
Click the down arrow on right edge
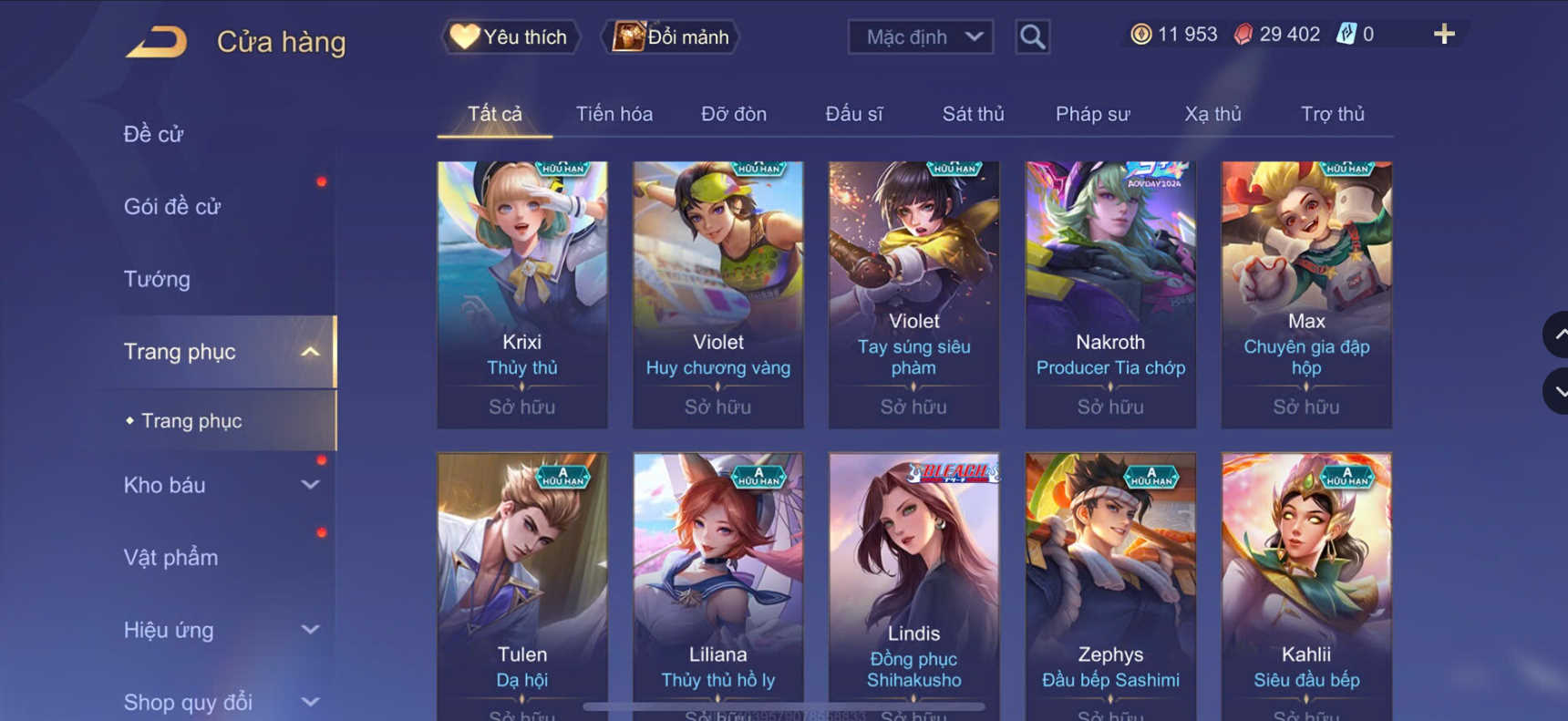(1558, 391)
